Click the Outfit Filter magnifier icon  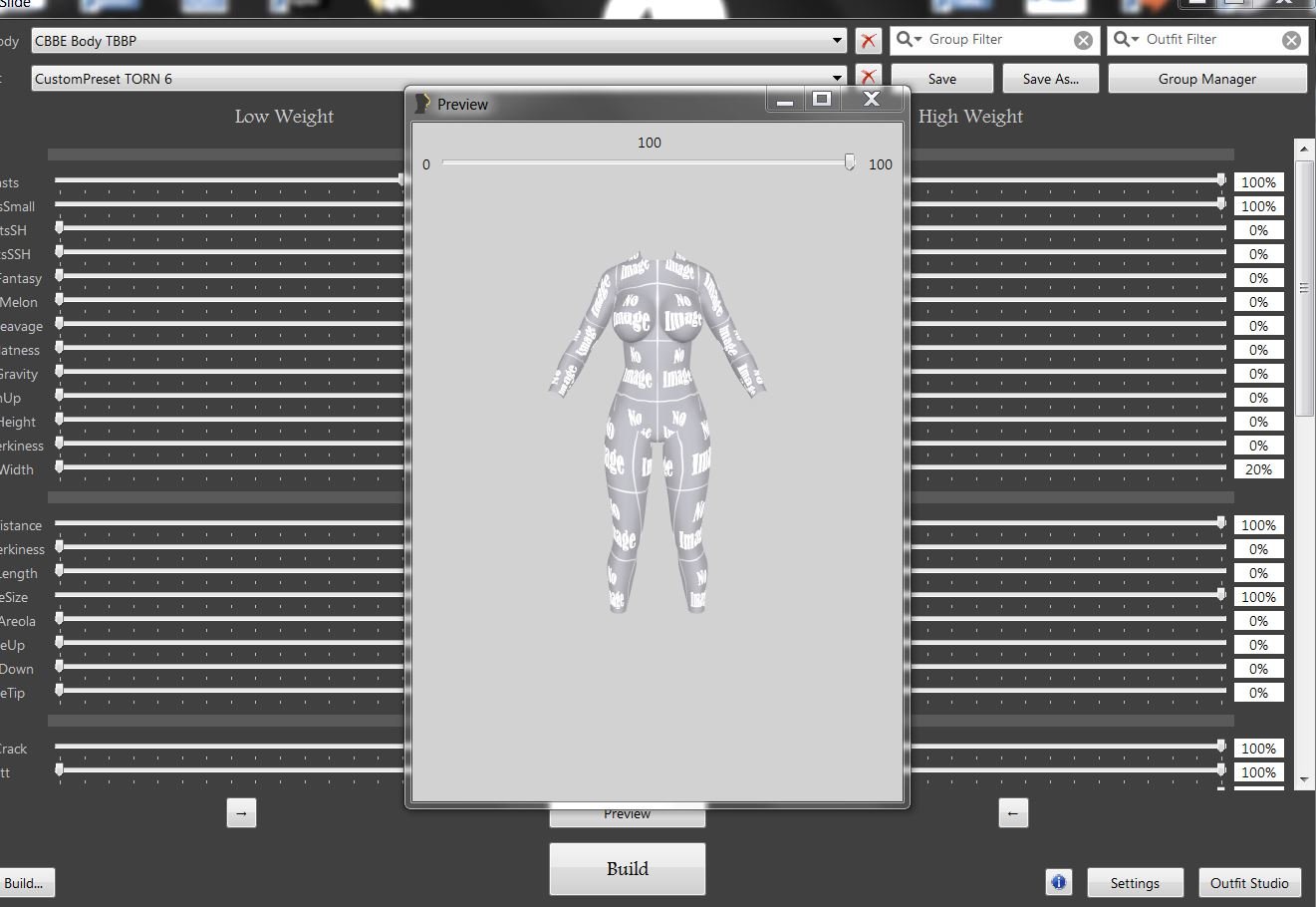pos(1126,40)
